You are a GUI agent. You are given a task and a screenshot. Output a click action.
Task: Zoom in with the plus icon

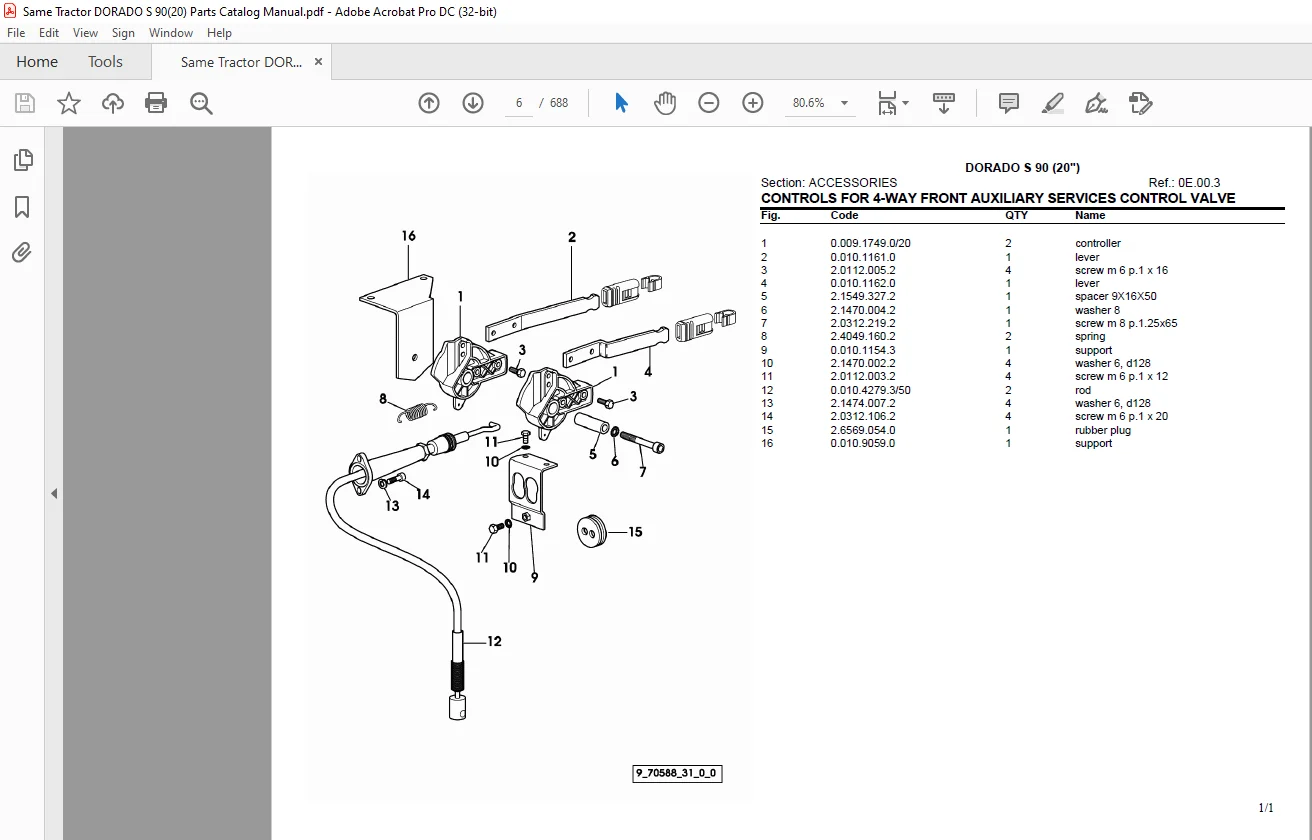tap(753, 103)
